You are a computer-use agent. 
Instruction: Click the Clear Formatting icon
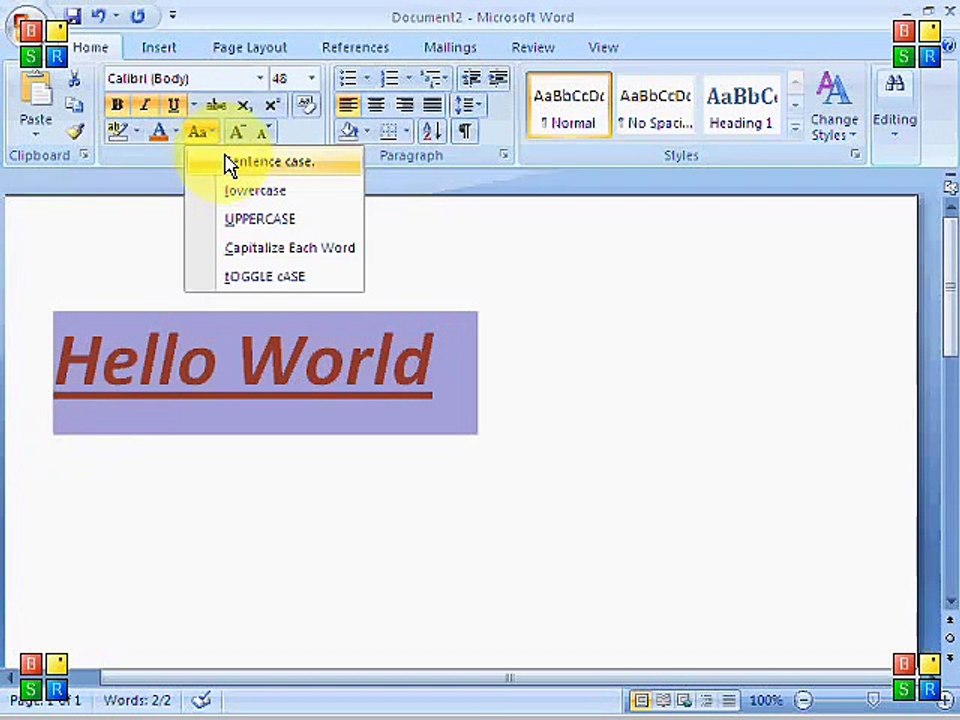coord(306,105)
